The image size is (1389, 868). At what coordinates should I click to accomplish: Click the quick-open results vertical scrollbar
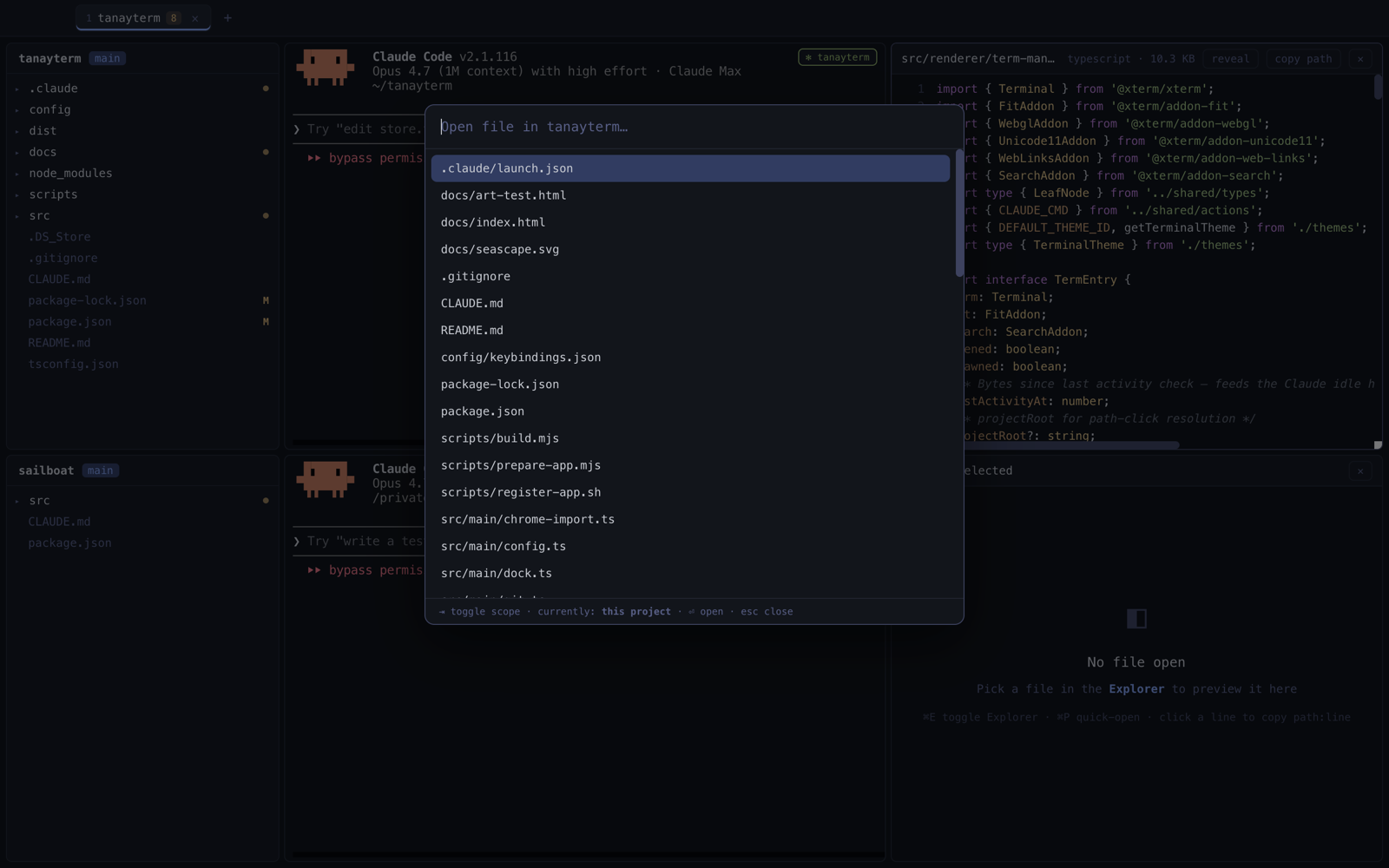click(x=959, y=214)
